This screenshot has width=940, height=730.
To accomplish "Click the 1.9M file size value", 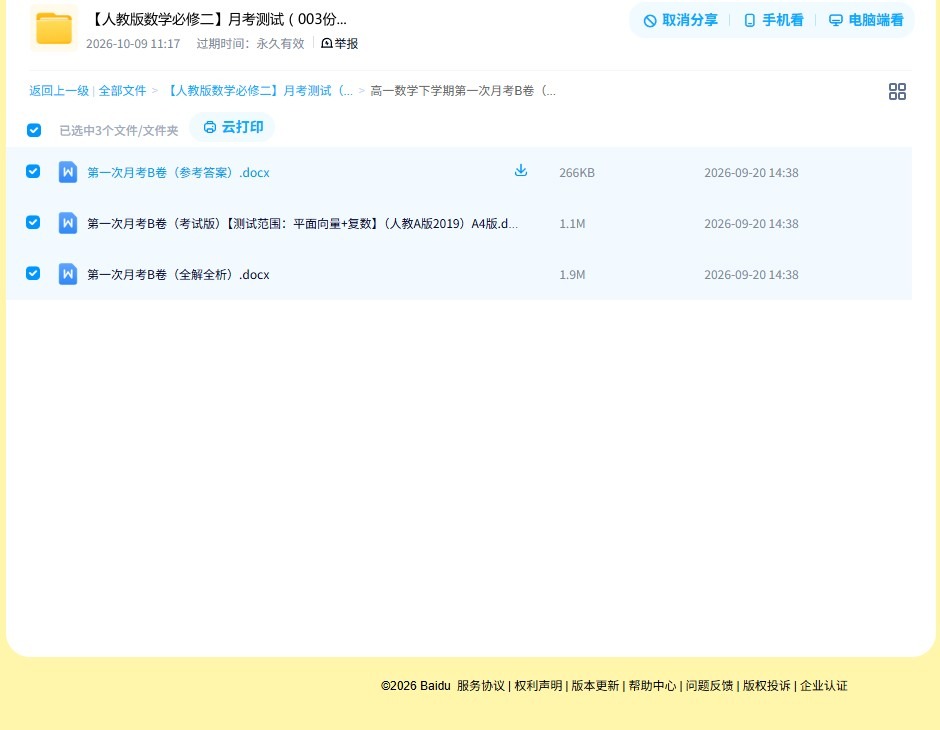I will pyautogui.click(x=572, y=274).
